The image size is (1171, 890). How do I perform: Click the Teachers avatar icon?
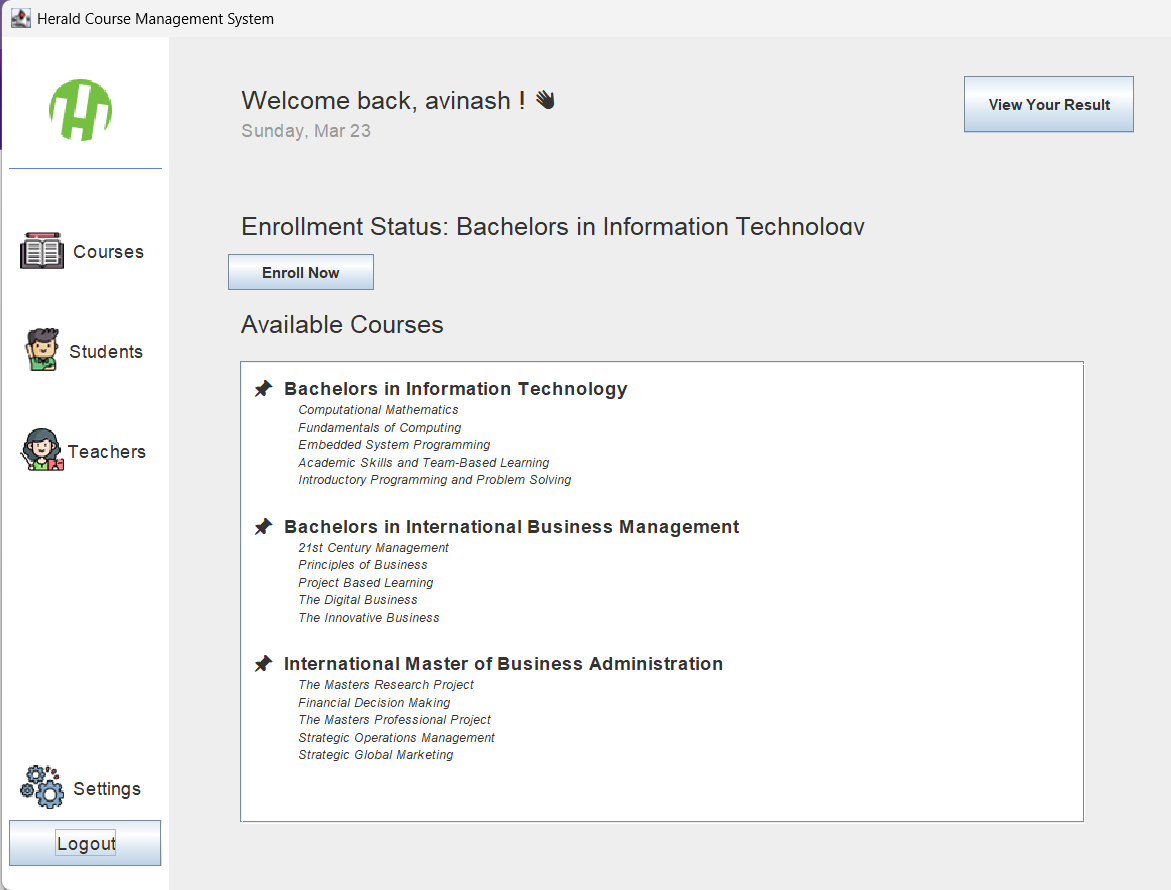point(40,450)
